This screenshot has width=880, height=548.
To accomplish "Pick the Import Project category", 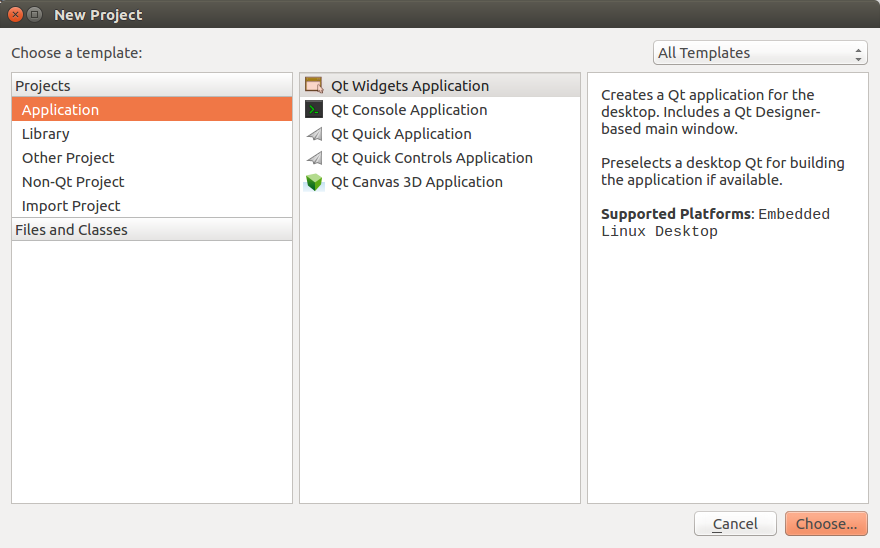I will pos(71,206).
